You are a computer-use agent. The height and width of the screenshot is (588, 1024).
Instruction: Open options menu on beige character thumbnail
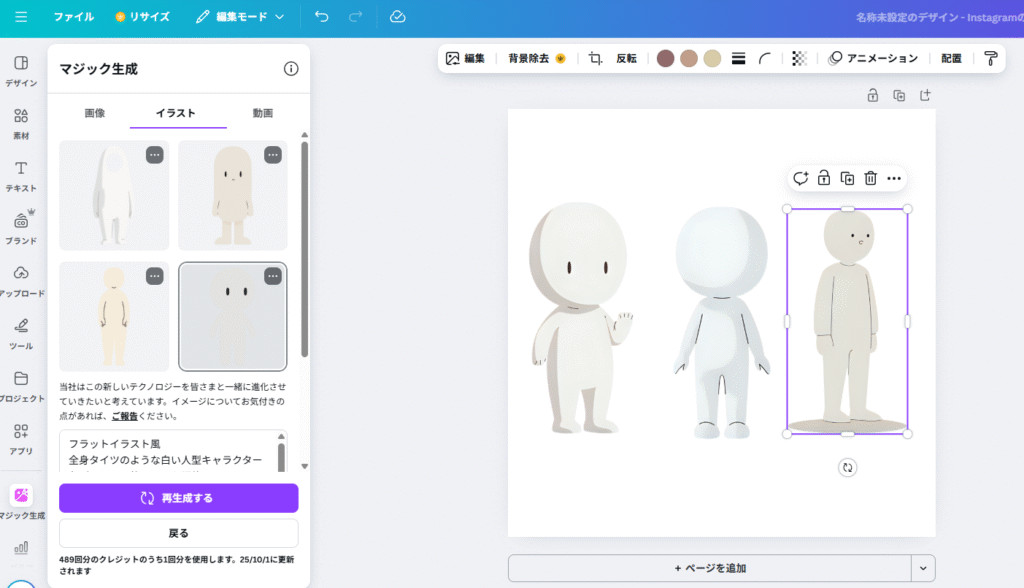coord(272,155)
